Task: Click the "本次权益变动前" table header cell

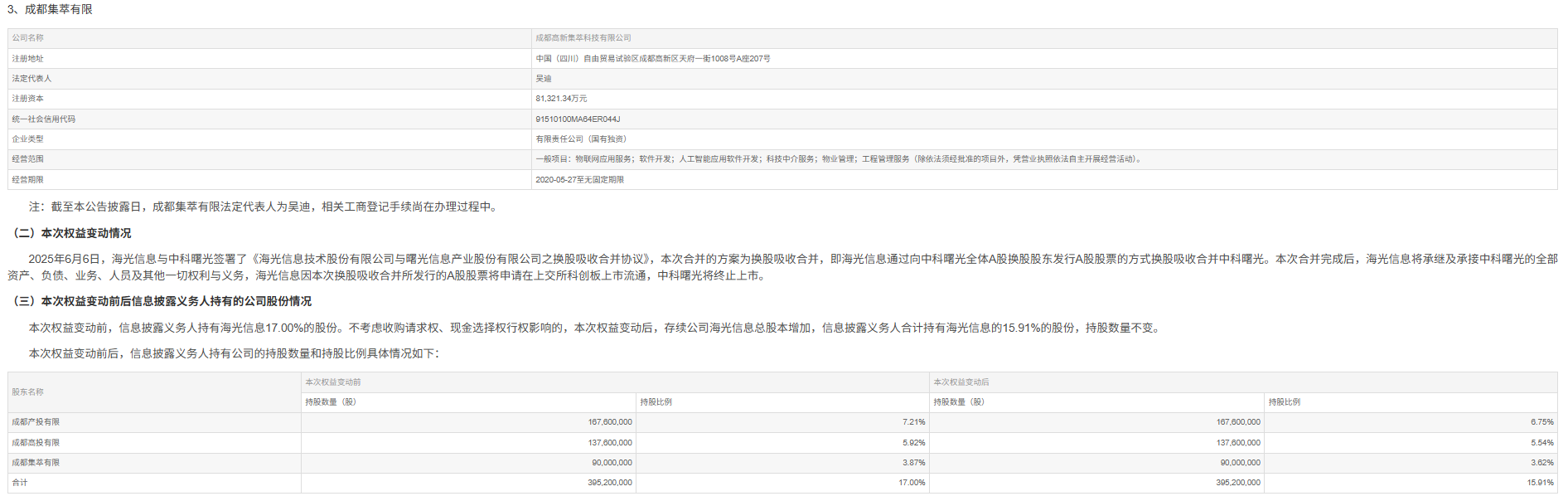Action: coord(615,382)
